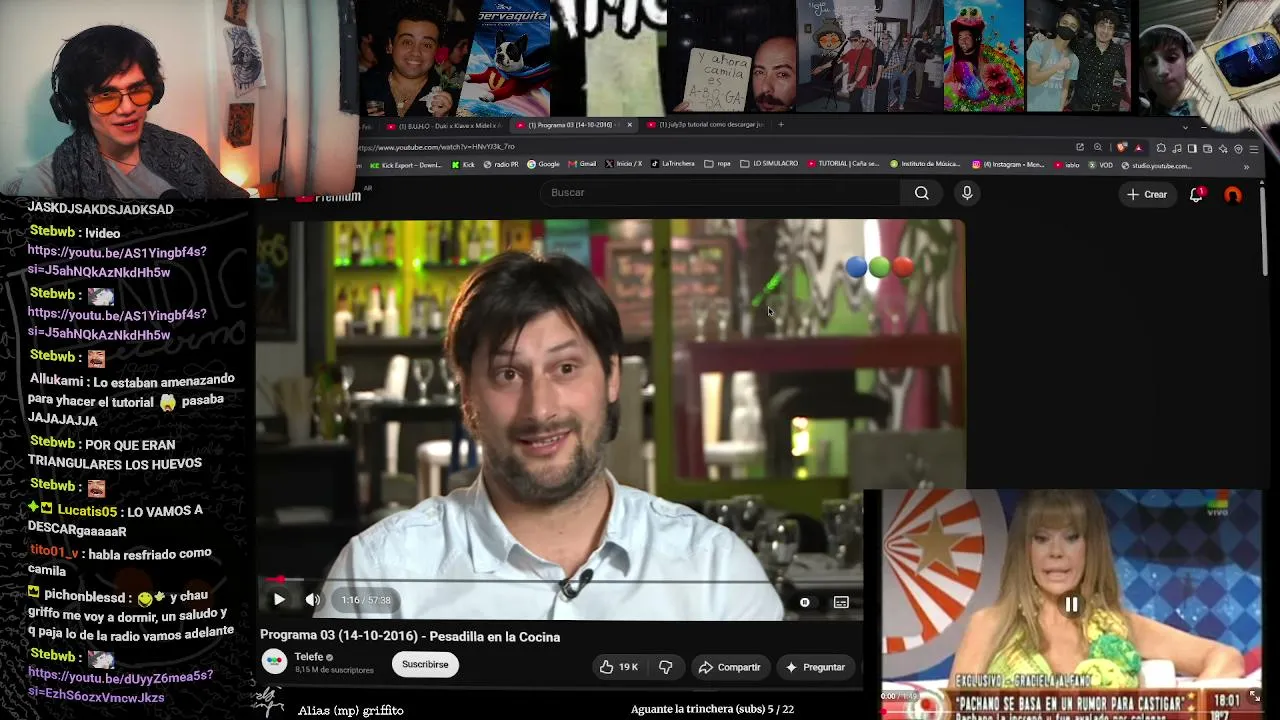The width and height of the screenshot is (1280, 720).
Task: Open the Crear menu
Action: 1147,194
